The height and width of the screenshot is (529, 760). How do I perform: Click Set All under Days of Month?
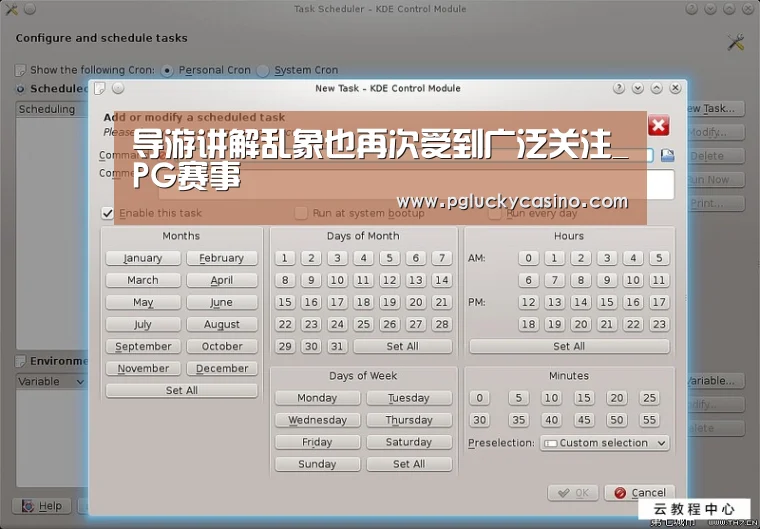coord(403,346)
